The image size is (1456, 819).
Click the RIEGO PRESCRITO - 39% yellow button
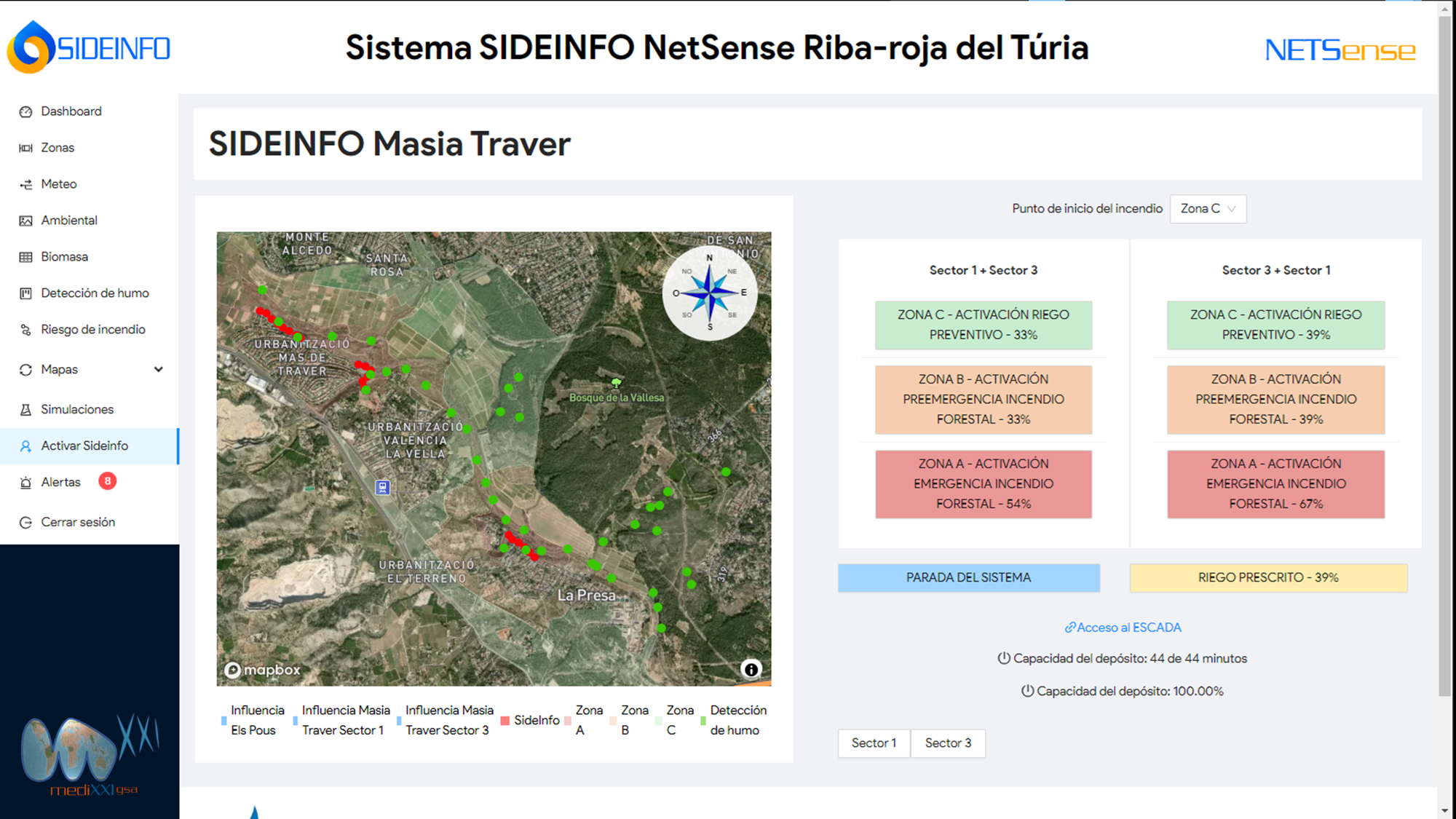(x=1268, y=578)
